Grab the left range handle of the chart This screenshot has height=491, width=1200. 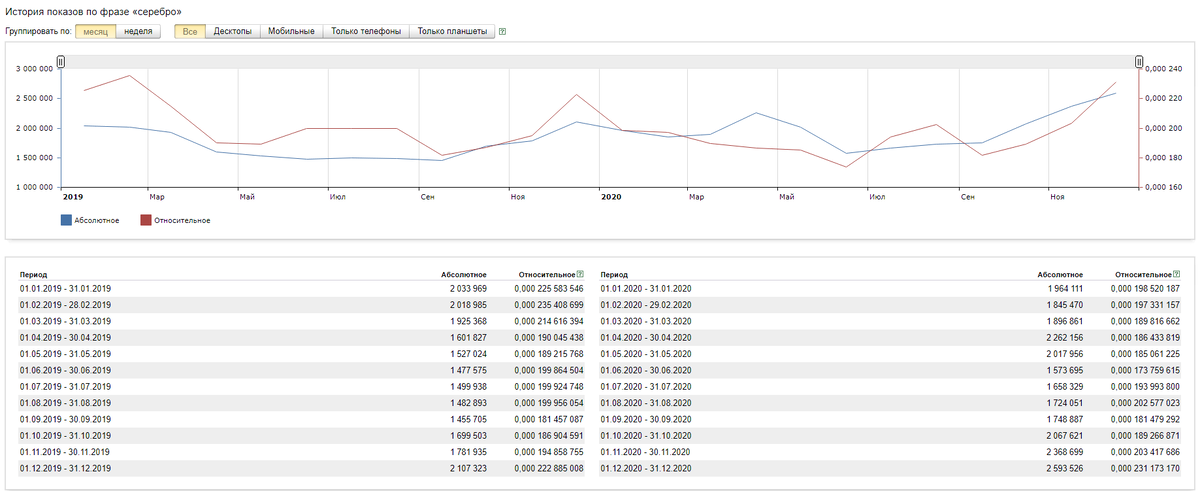[x=61, y=62]
